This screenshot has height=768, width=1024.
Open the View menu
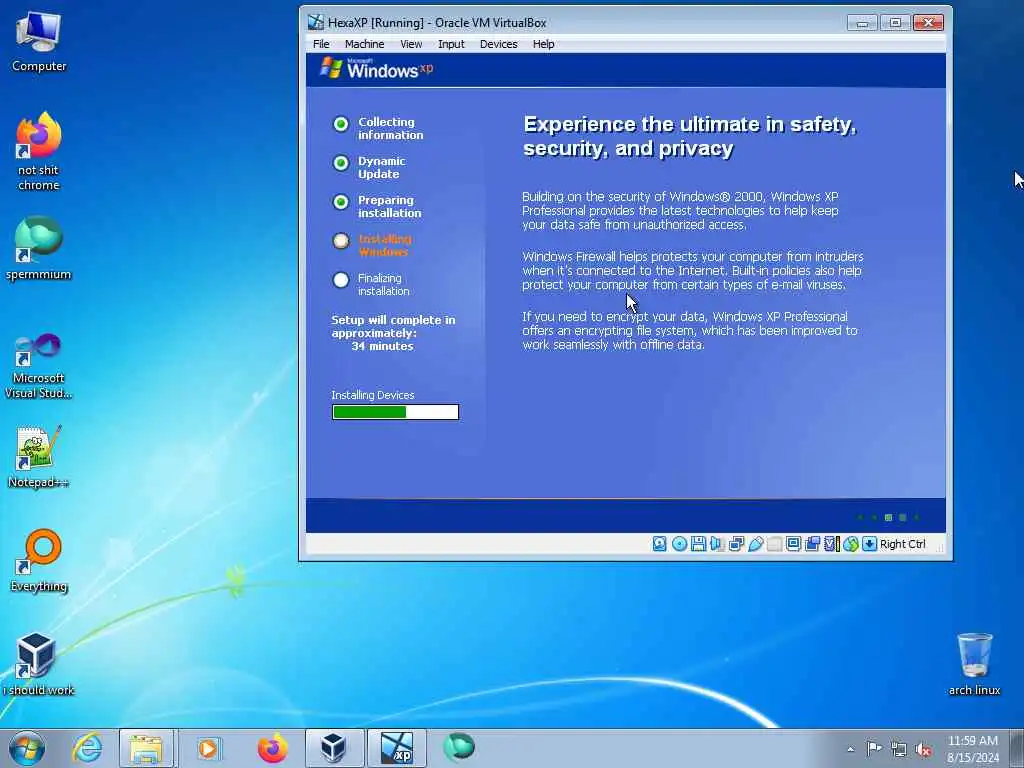pyautogui.click(x=411, y=44)
